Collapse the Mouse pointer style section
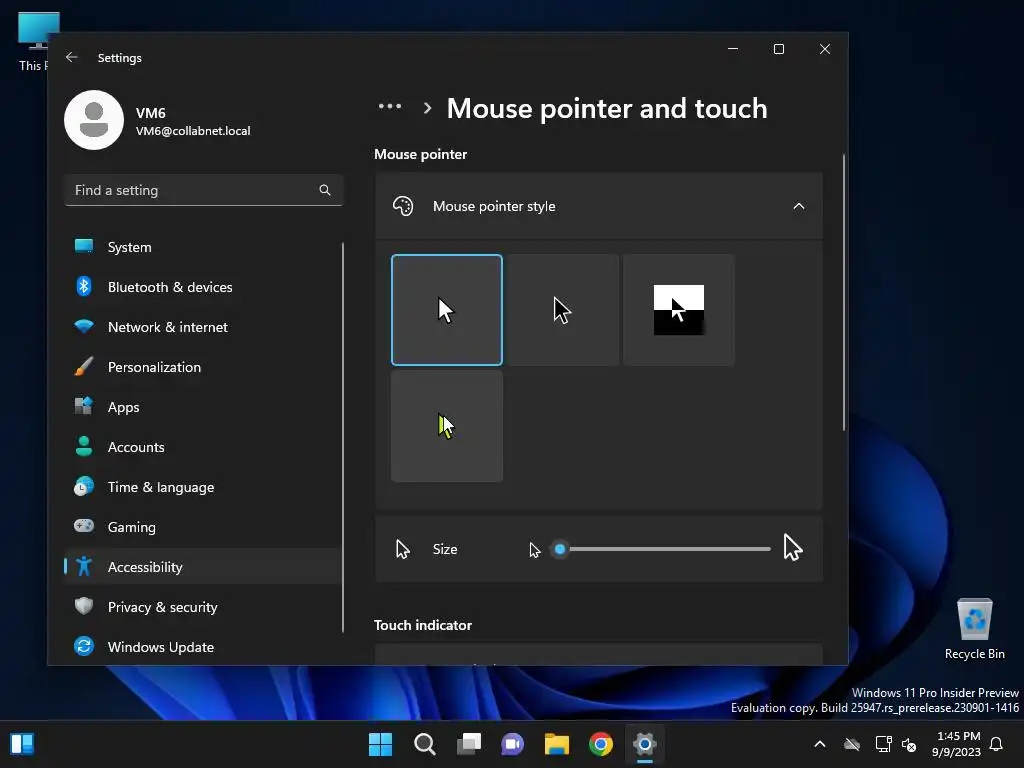The width and height of the screenshot is (1024, 768). [798, 206]
